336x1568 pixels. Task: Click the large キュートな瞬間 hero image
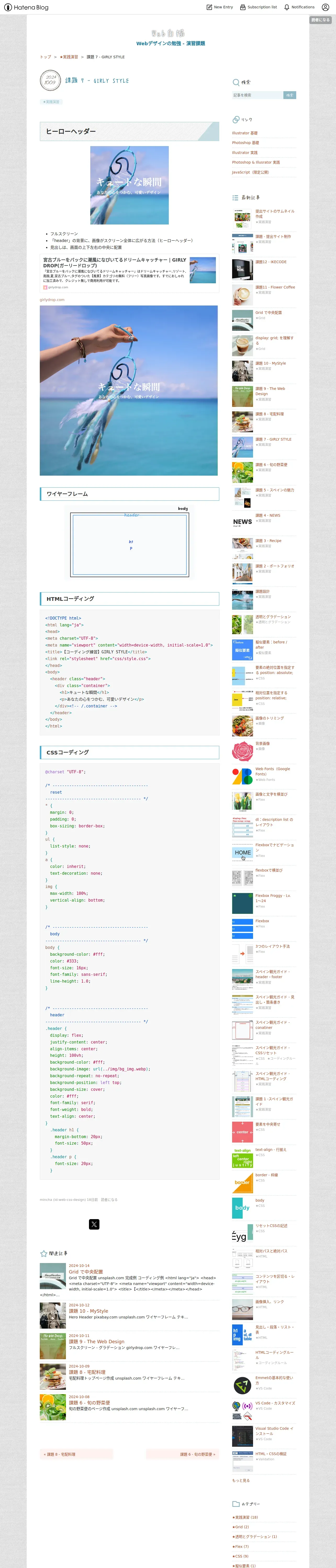click(129, 390)
